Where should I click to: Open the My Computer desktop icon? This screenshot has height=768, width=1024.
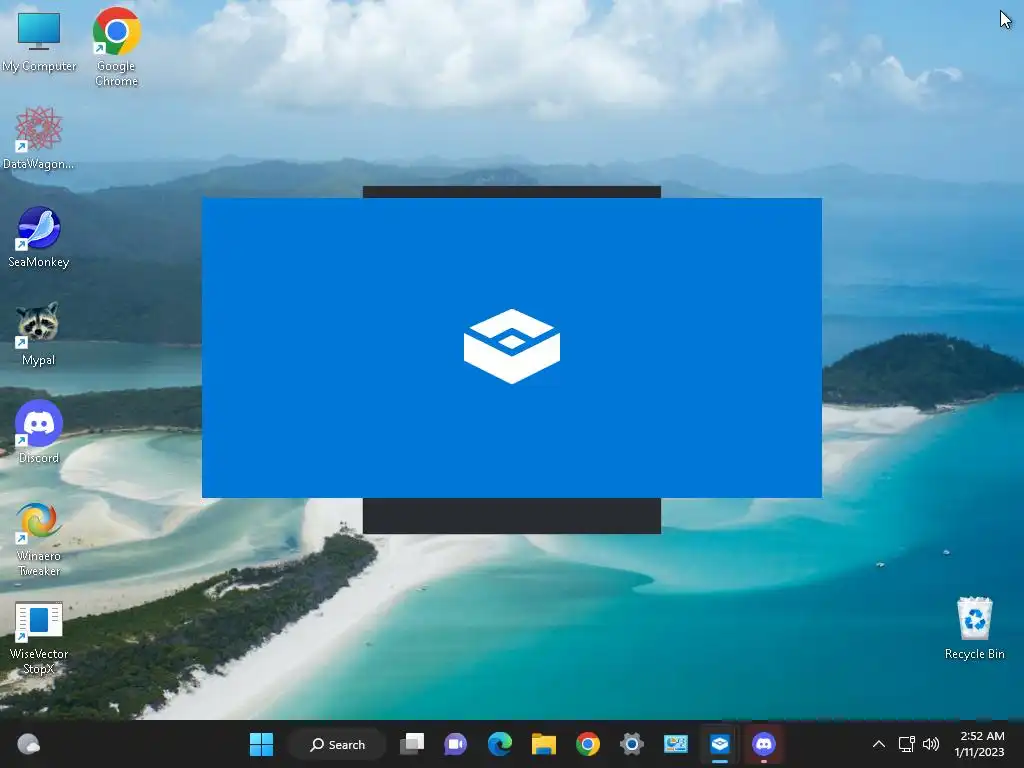[x=39, y=40]
